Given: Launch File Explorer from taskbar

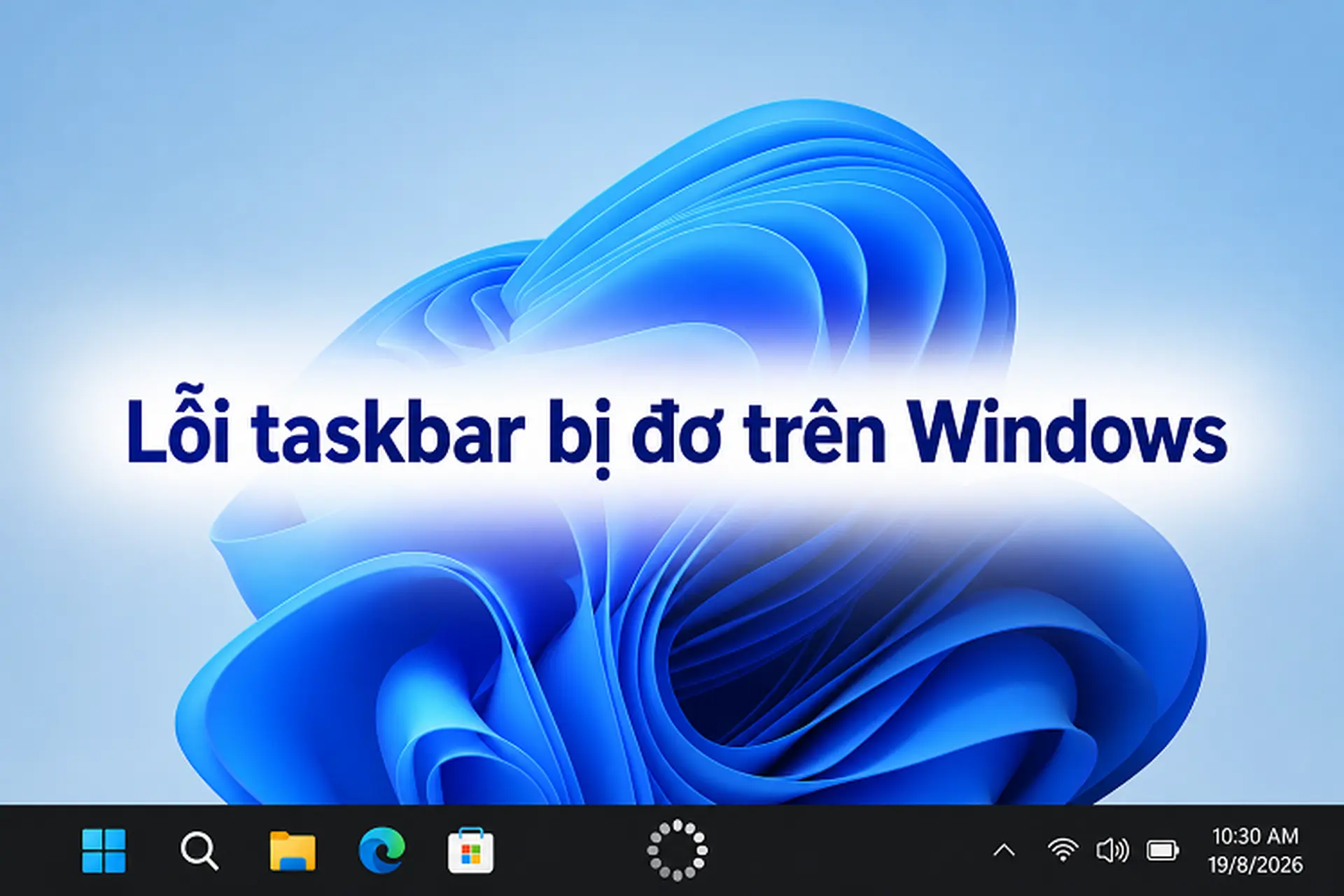Looking at the screenshot, I should [x=293, y=850].
